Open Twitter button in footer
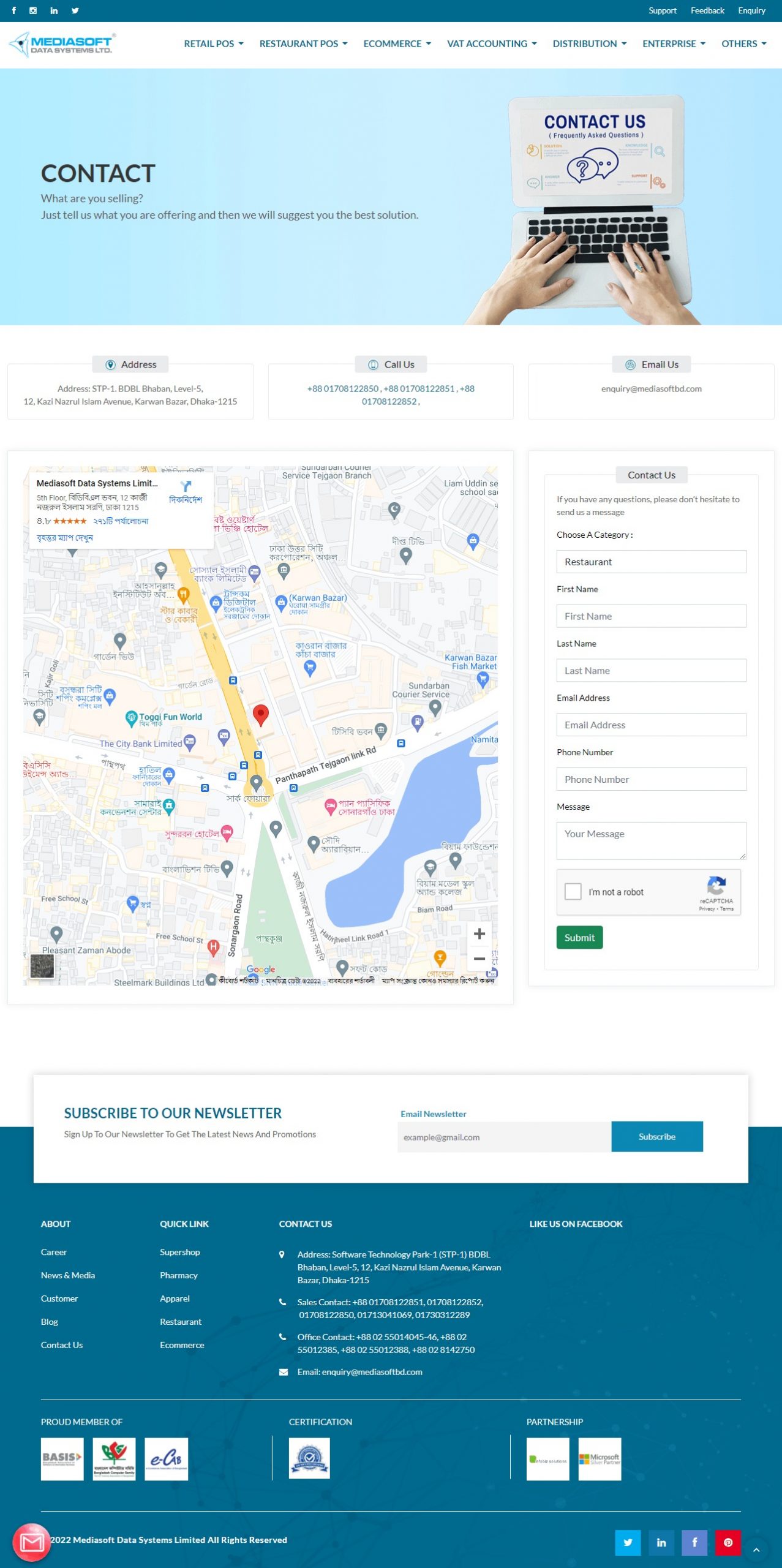 (x=628, y=1542)
